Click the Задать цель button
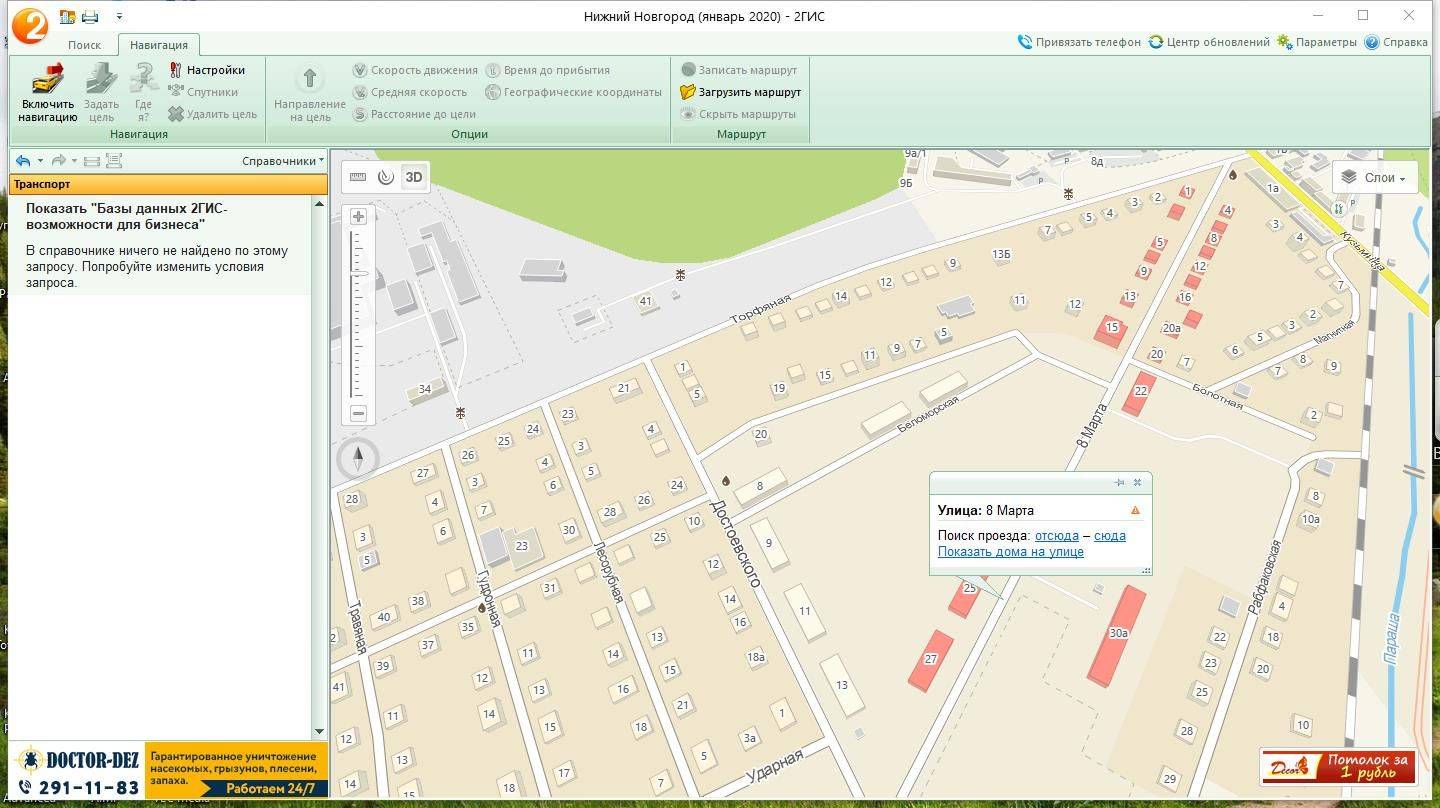The height and width of the screenshot is (808, 1440). (x=101, y=93)
